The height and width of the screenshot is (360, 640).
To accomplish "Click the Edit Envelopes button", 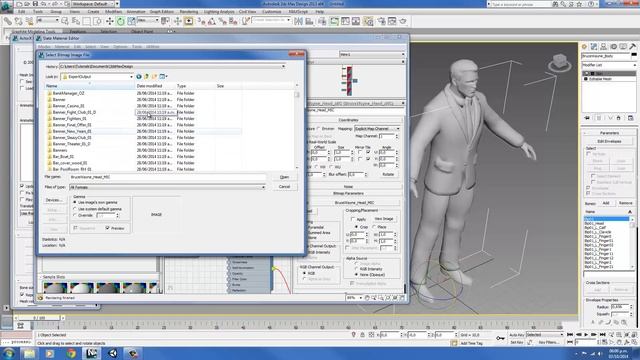I will (609, 141).
